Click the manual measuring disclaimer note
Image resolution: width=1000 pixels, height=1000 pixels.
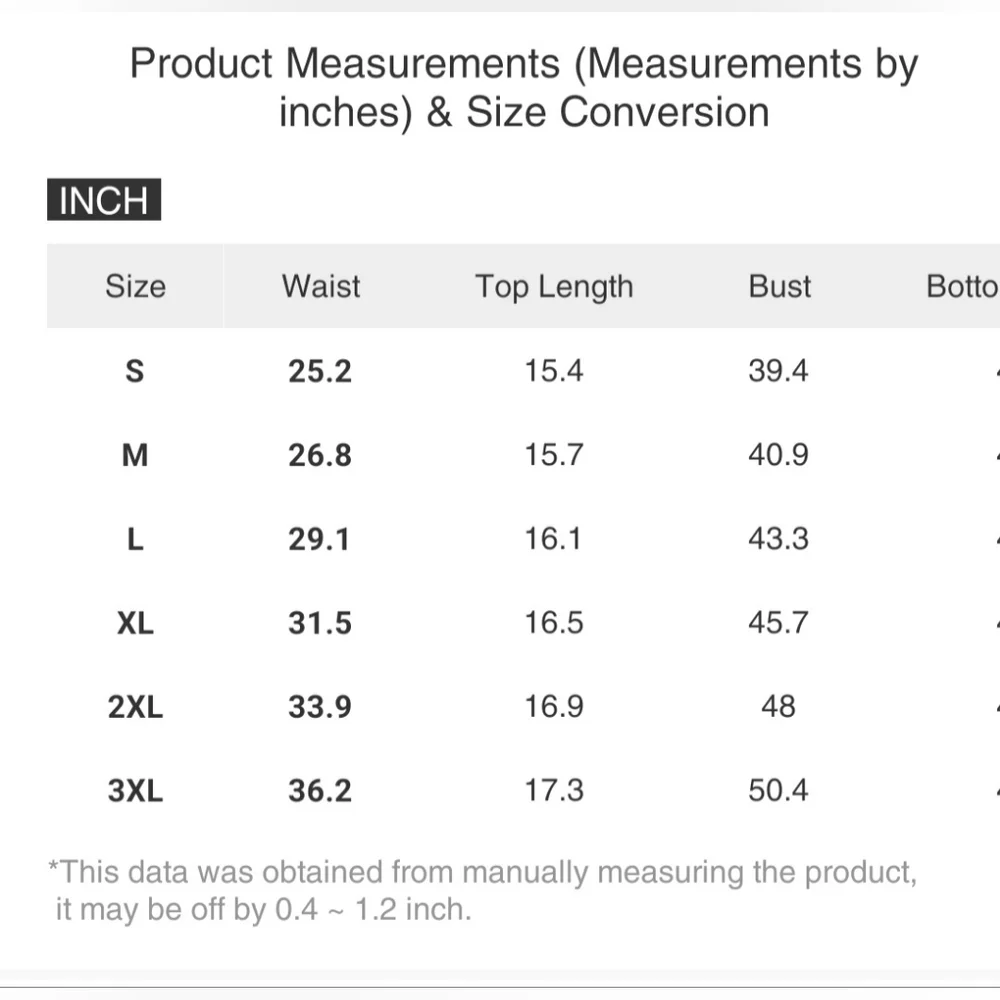482,890
